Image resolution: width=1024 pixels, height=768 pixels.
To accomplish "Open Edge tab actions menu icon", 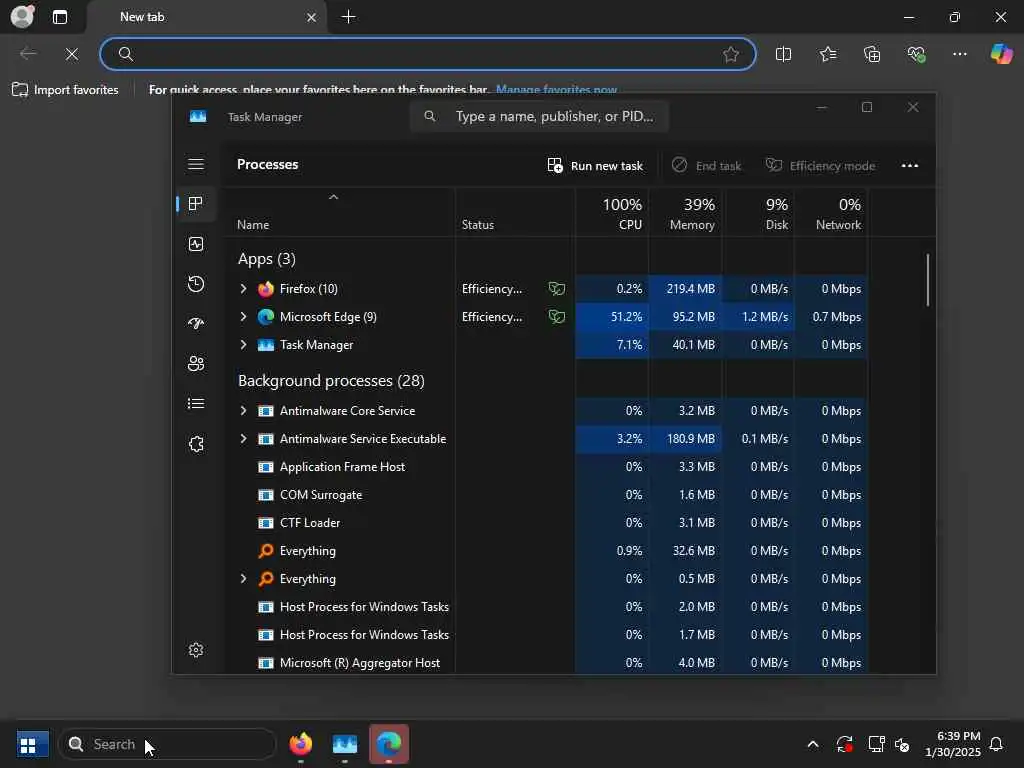I will 59,17.
